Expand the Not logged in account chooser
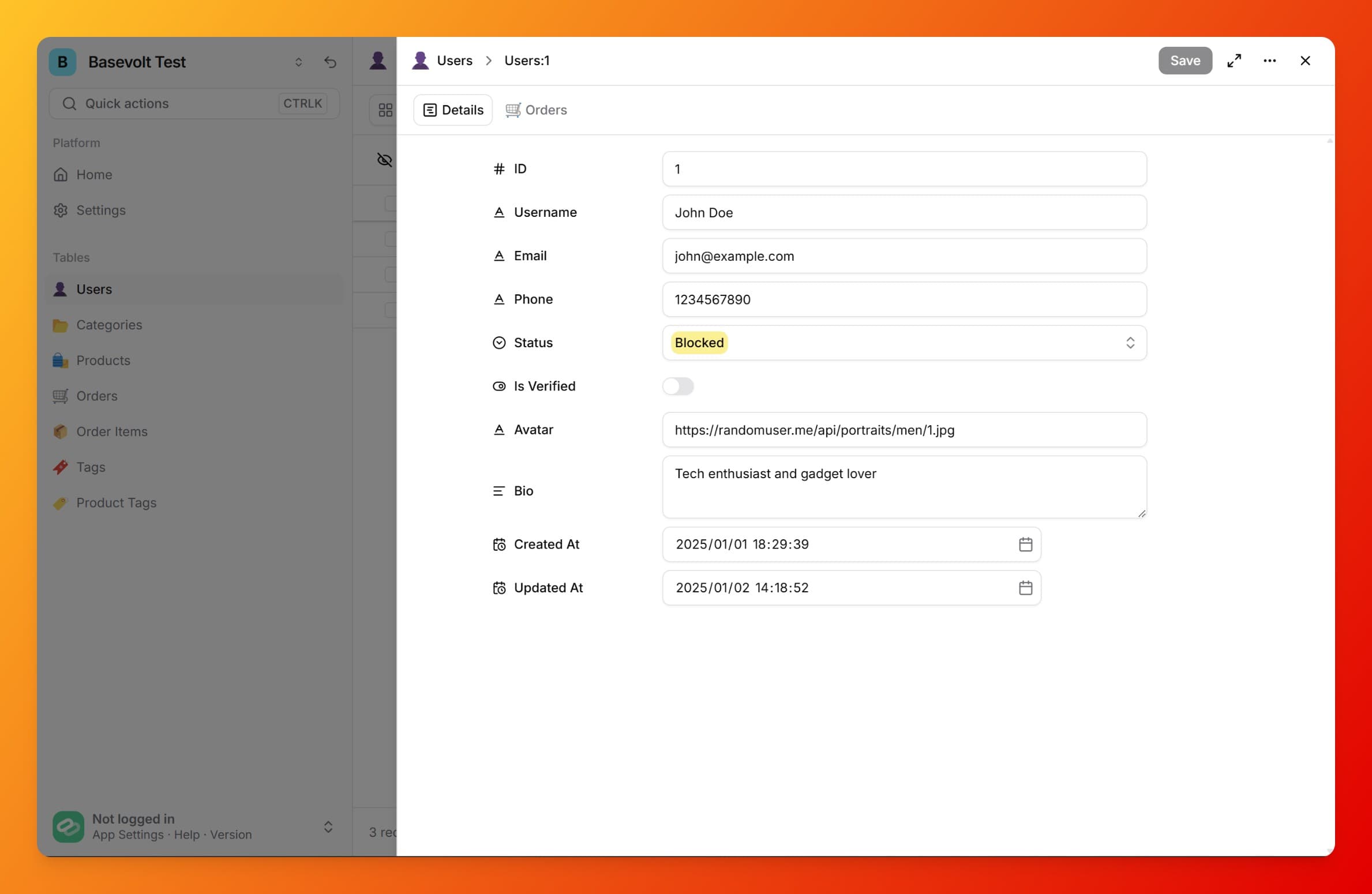Screen dimensions: 1372x894 click(x=328, y=827)
